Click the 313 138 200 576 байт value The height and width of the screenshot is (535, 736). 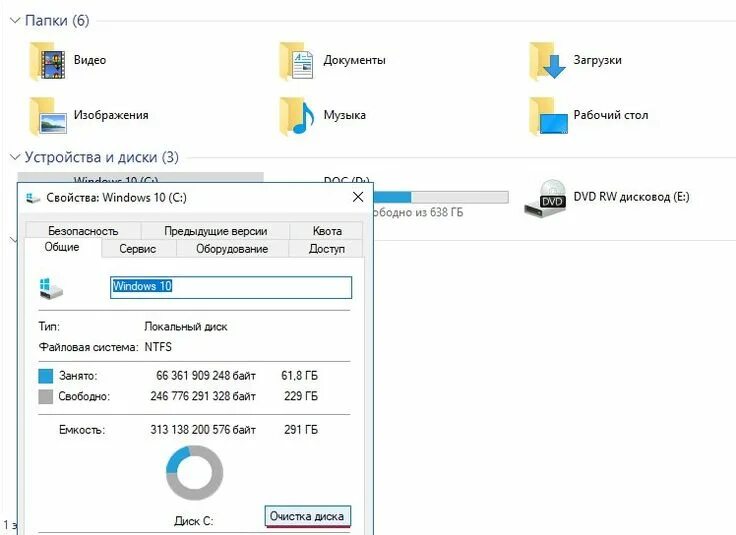click(203, 429)
